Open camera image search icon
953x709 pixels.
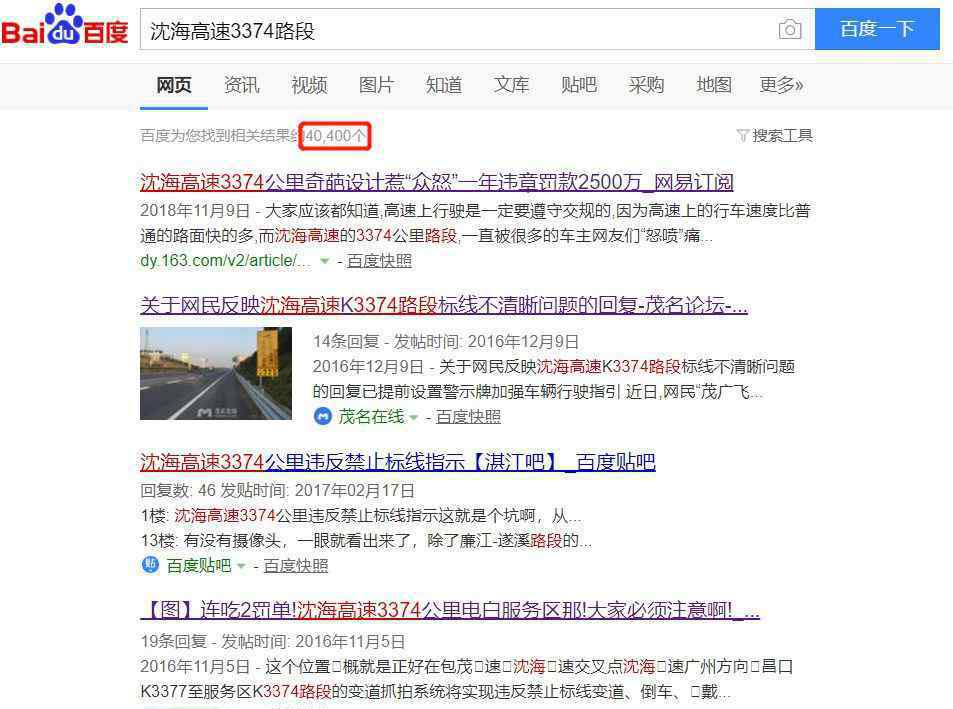click(790, 29)
